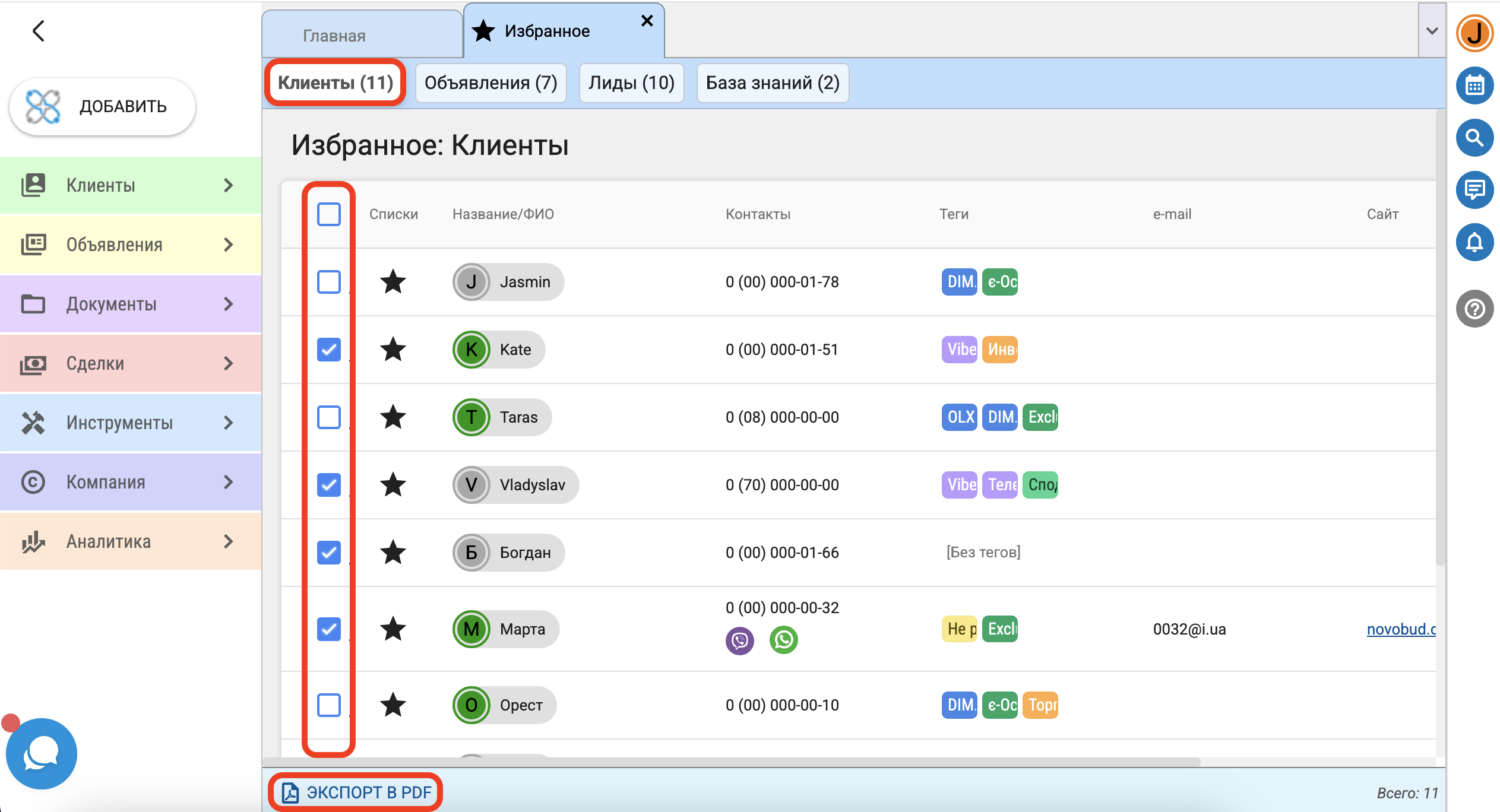This screenshot has height=812, width=1500.
Task: Open notifications bell icon
Action: pyautogui.click(x=1474, y=242)
